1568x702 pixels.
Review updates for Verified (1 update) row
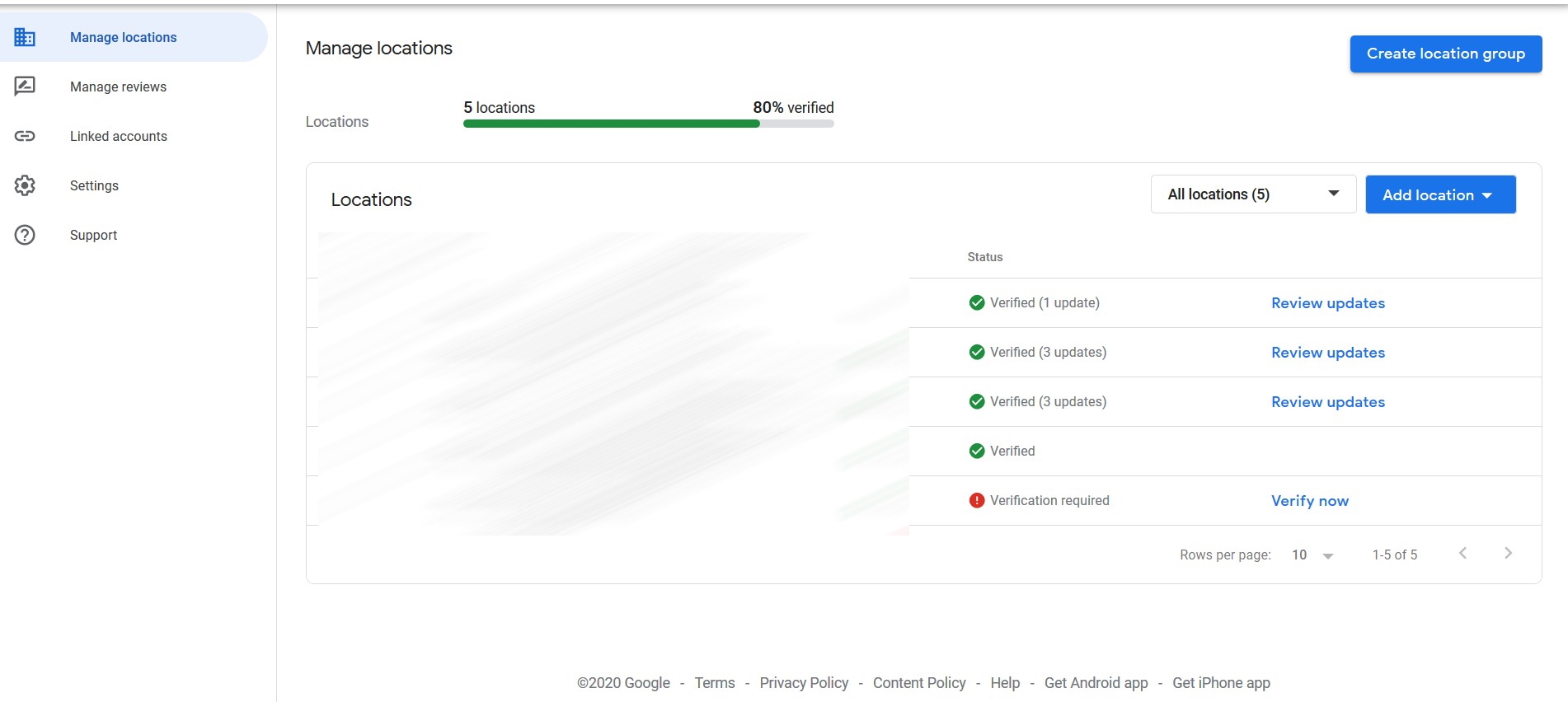(1328, 302)
